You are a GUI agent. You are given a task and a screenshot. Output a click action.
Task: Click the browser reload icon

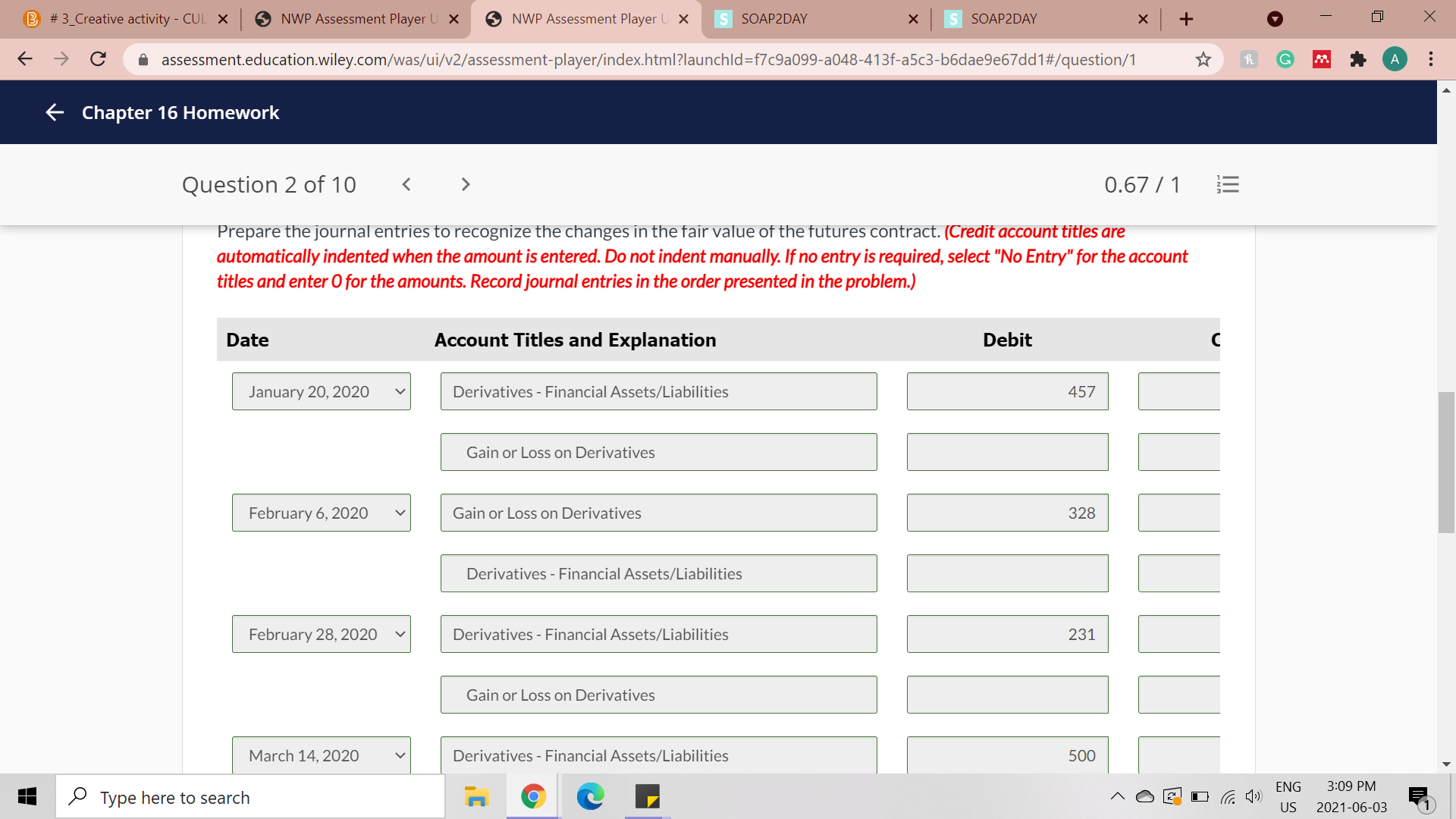[98, 59]
